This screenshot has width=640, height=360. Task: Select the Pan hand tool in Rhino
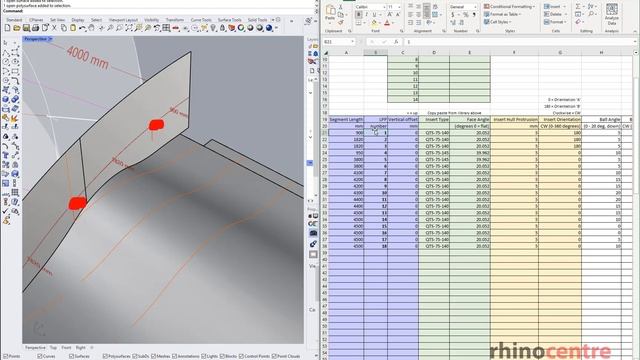92,28
